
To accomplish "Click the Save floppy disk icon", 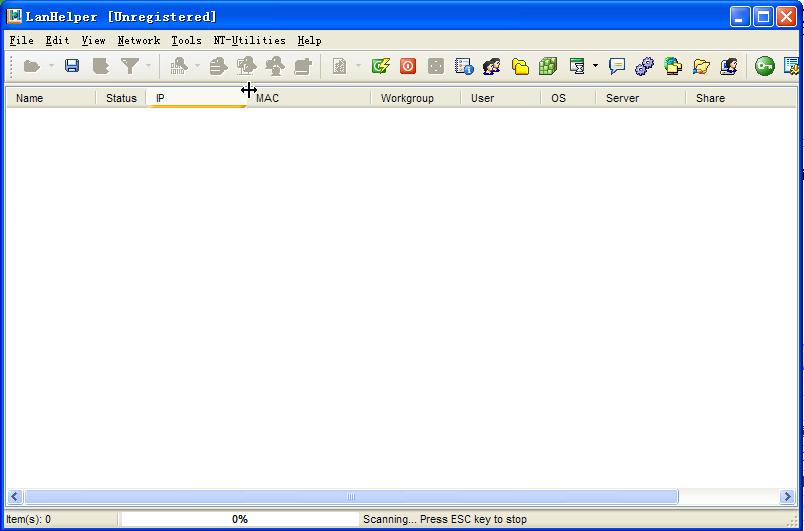I will pyautogui.click(x=72, y=66).
